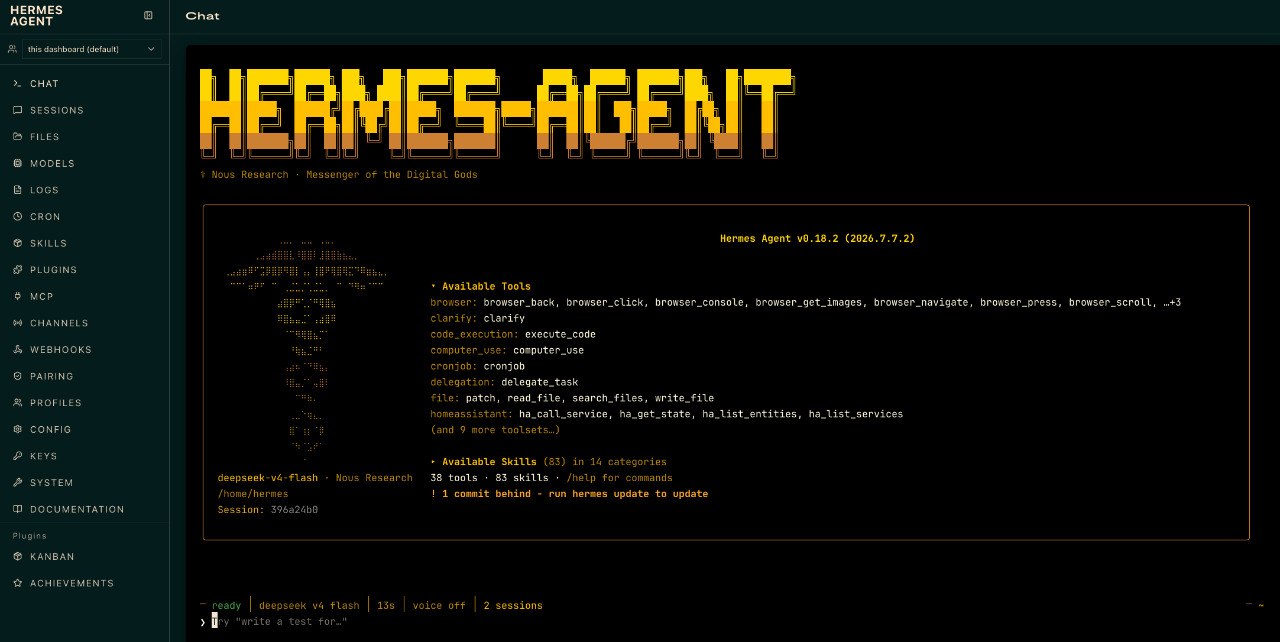Click the "ready" status indicator
Viewport: 1280px width, 642px height.
click(226, 606)
